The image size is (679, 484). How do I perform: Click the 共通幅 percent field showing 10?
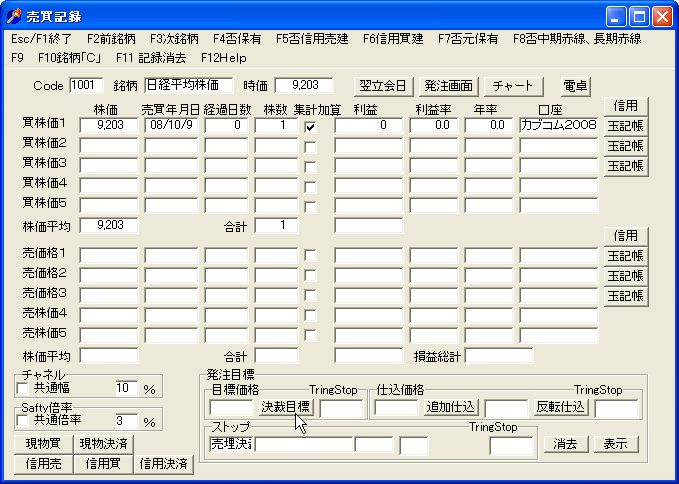pos(127,388)
